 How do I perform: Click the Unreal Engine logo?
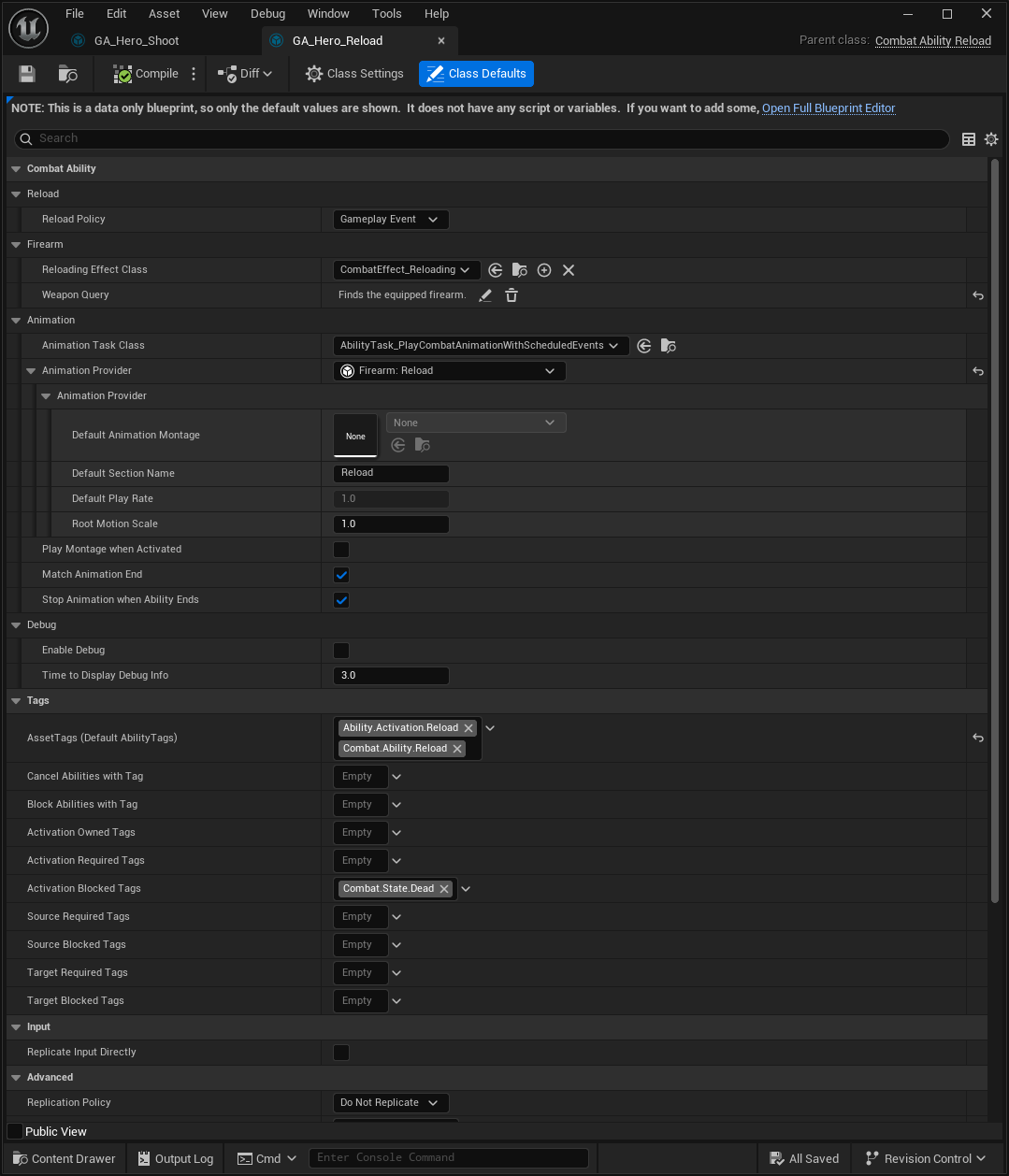tap(28, 28)
